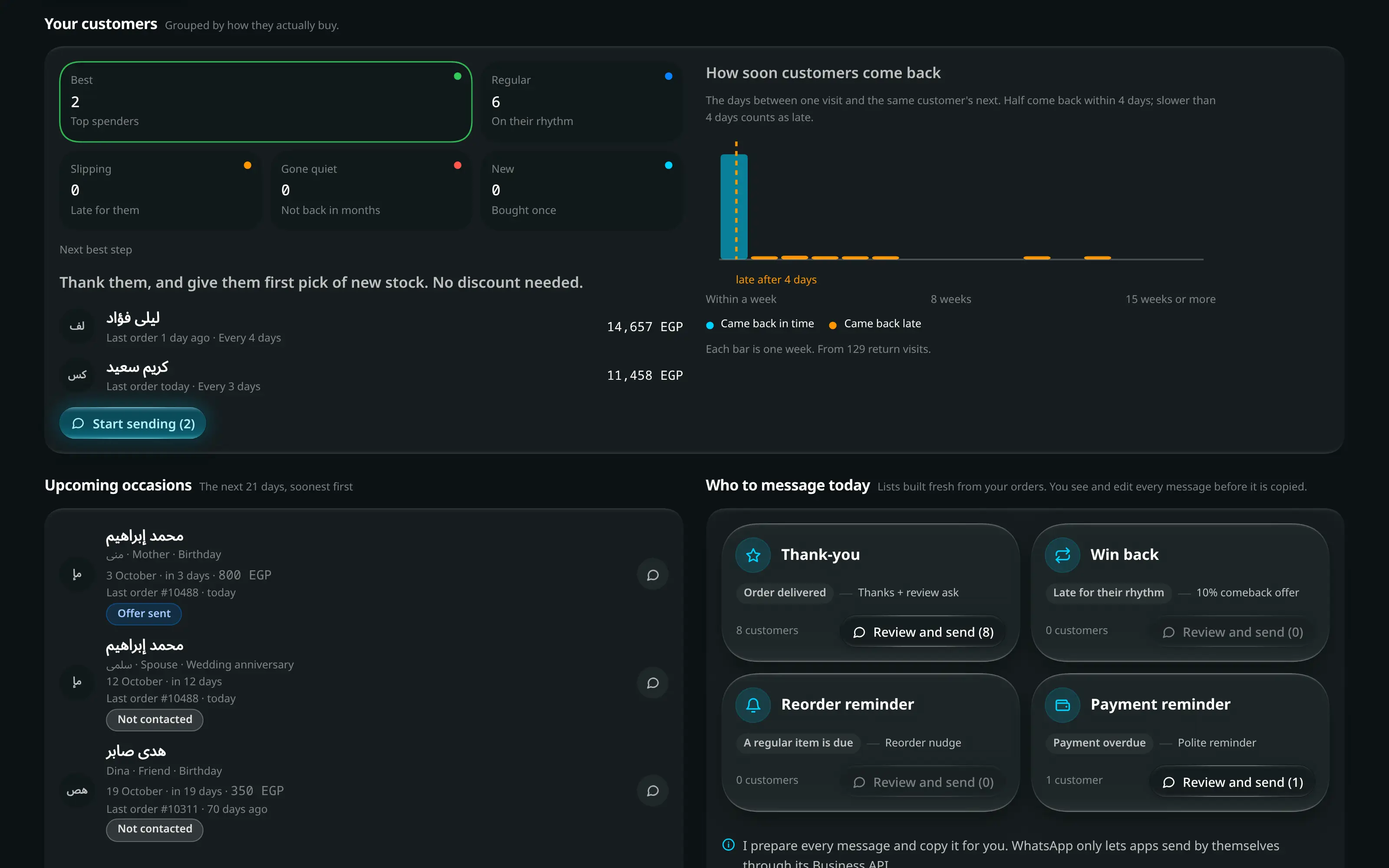Image resolution: width=1389 pixels, height=868 pixels.
Task: Click the Payment reminder card icon
Action: click(1062, 704)
